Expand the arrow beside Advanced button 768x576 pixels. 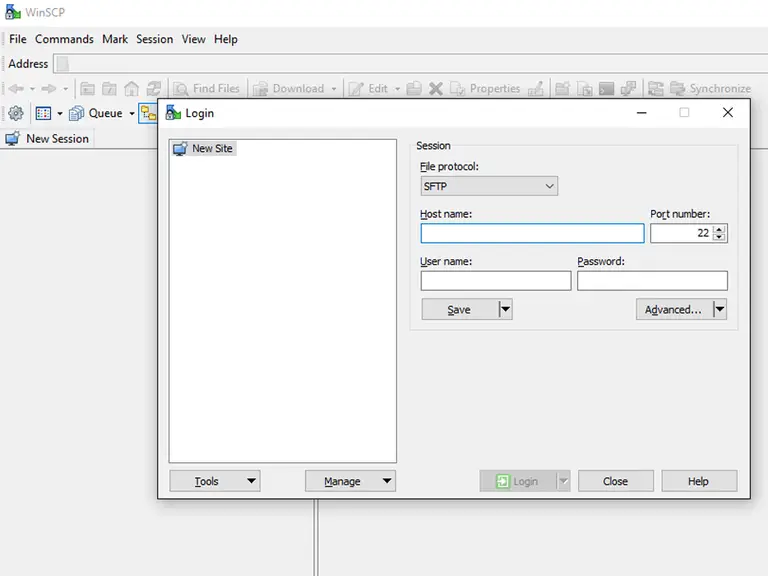click(x=719, y=309)
